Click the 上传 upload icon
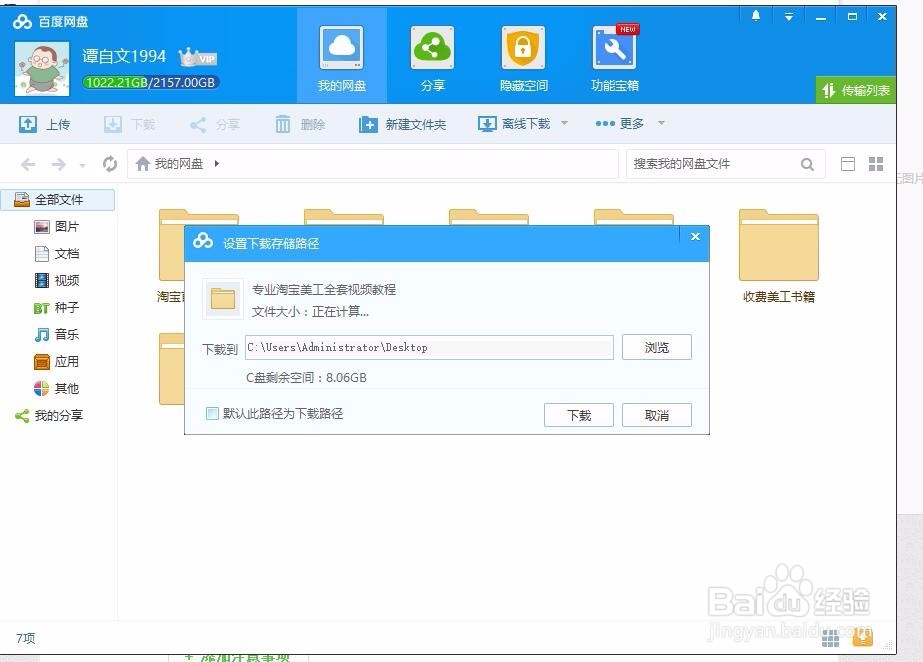 [28, 124]
